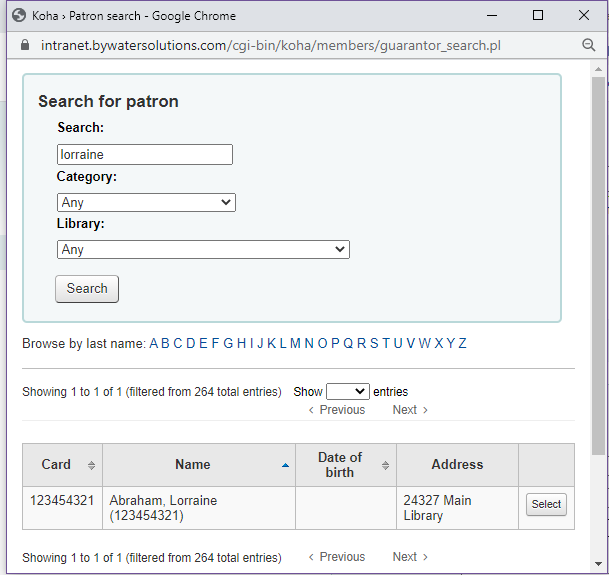Sort table by Name column header
This screenshot has height=575, width=609.
pos(193,465)
